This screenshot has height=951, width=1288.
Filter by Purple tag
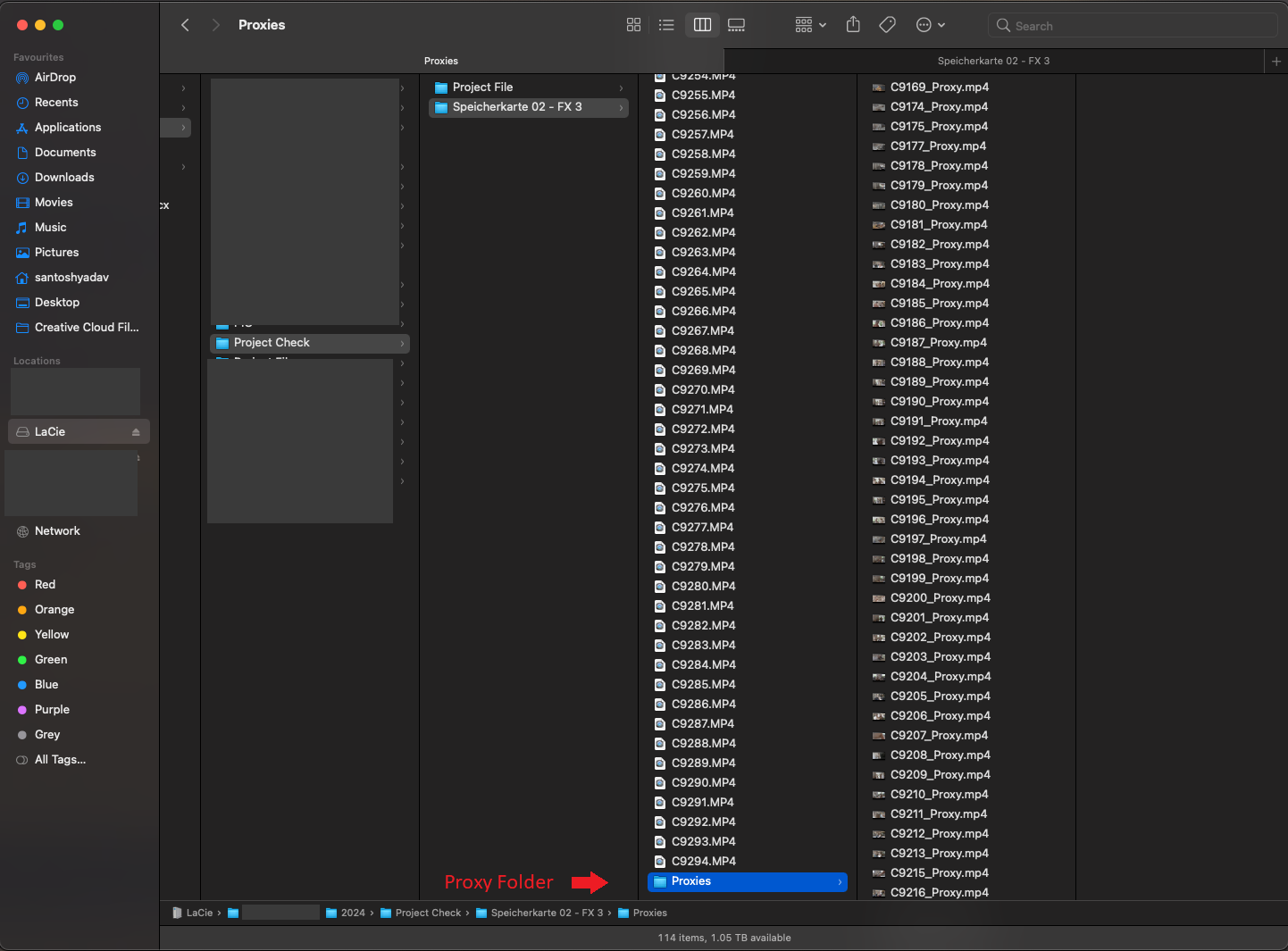52,710
